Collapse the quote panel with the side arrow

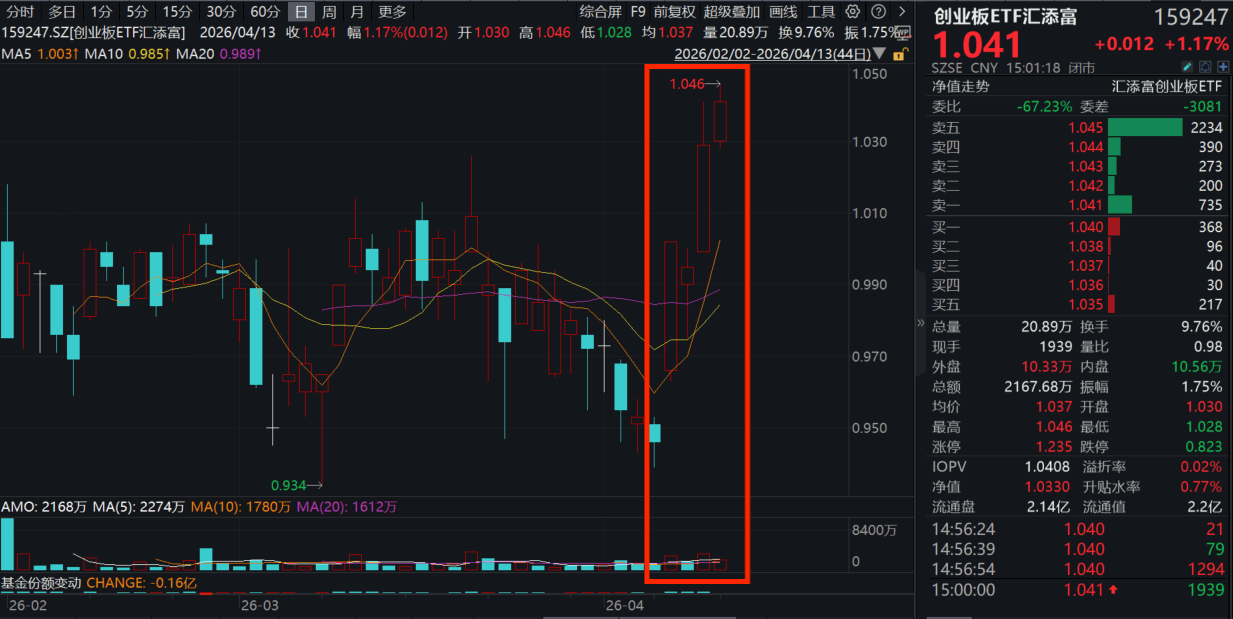click(x=919, y=322)
